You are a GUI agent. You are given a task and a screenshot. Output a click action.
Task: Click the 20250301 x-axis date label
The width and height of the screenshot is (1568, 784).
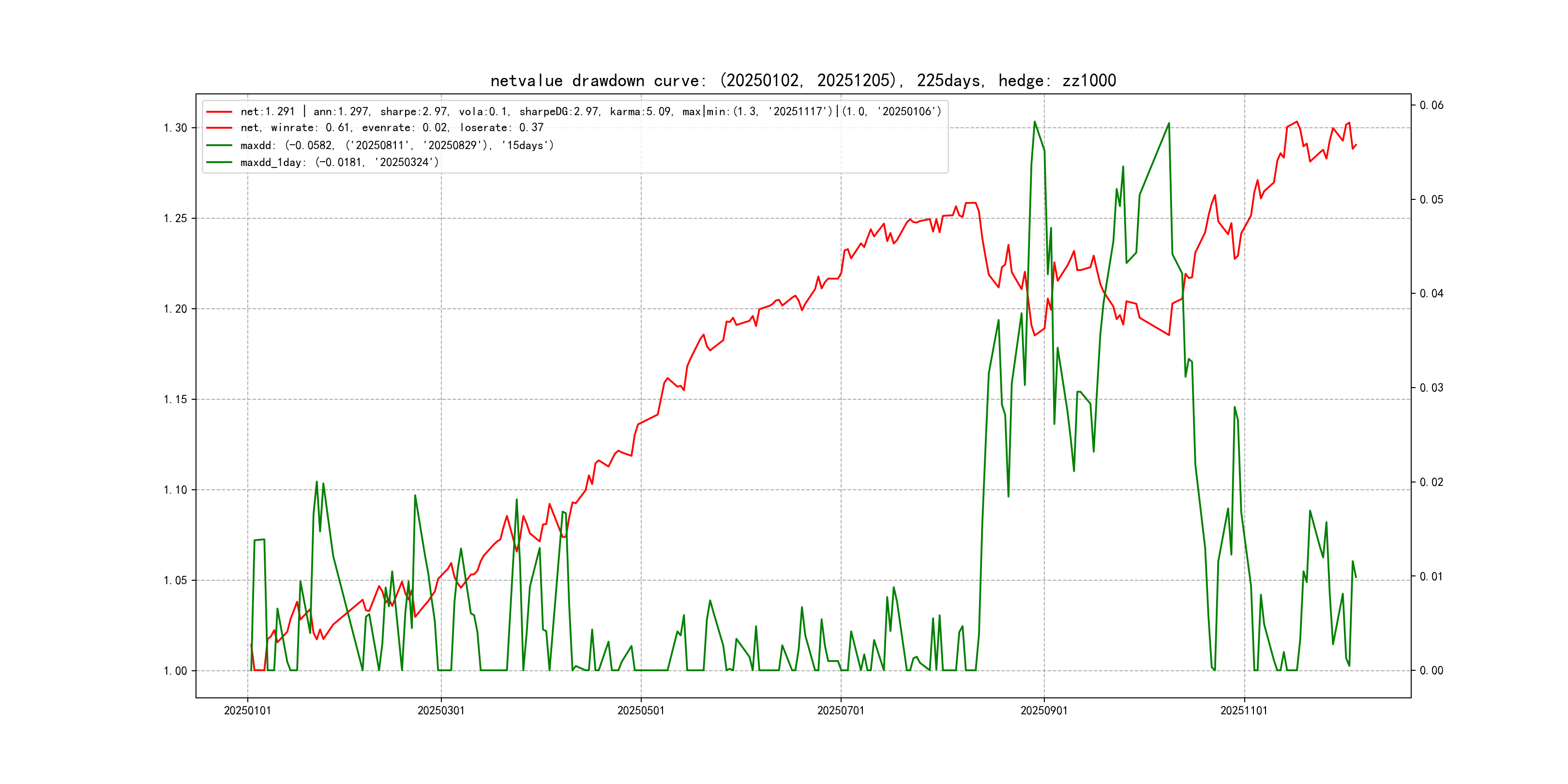[x=441, y=711]
